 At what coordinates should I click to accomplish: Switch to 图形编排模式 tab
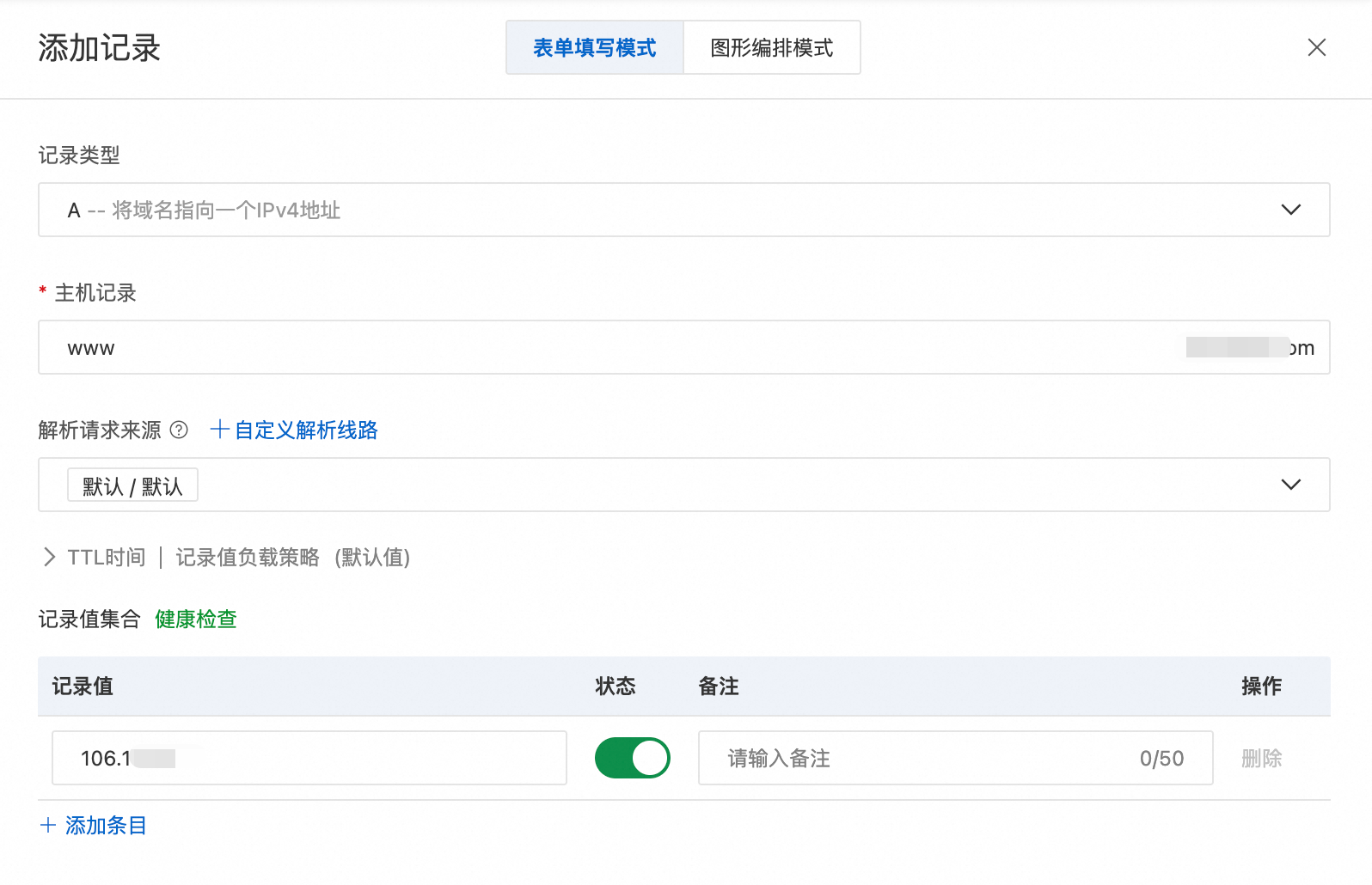(771, 48)
